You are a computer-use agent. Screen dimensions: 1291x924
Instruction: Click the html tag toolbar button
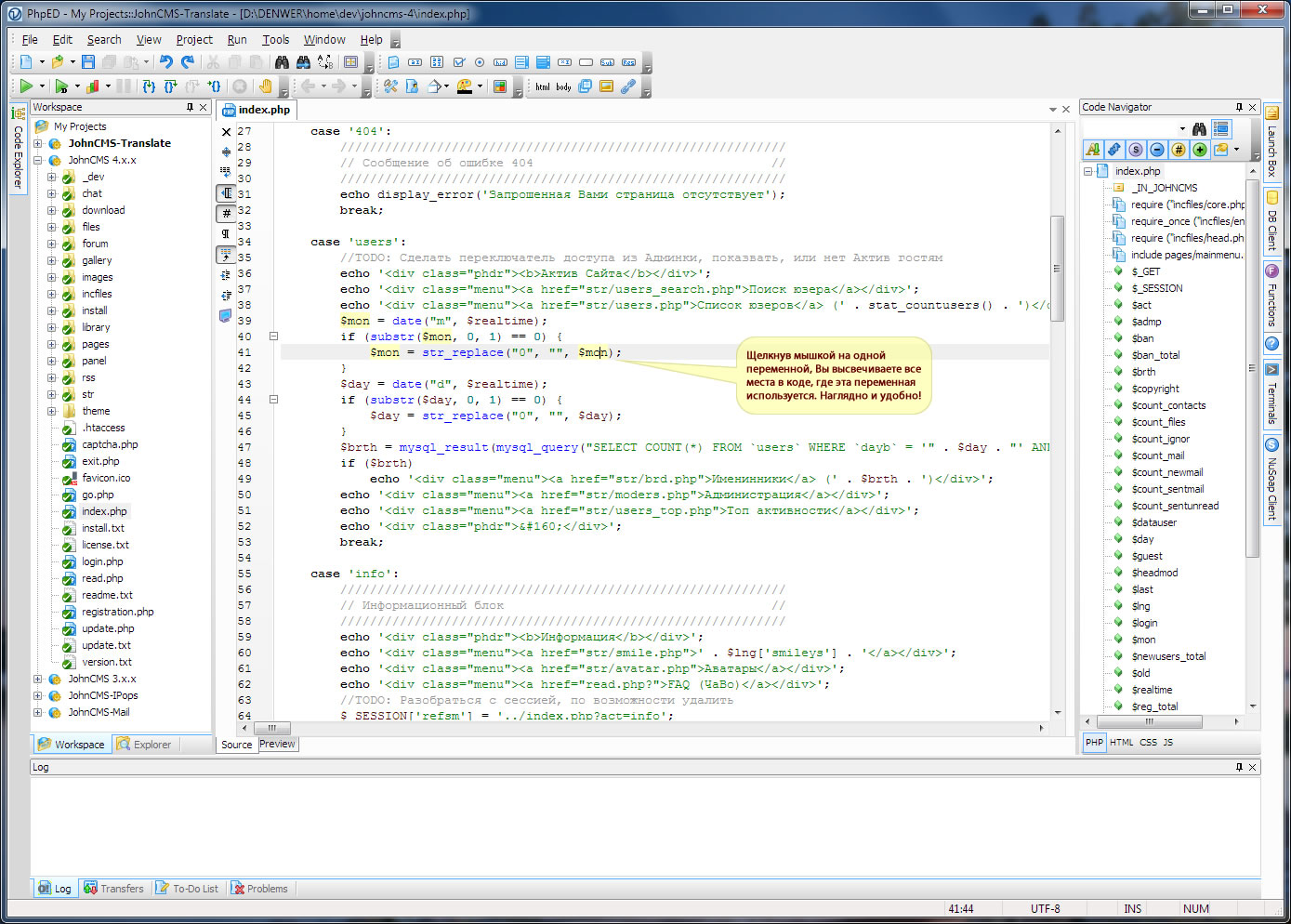click(x=543, y=86)
